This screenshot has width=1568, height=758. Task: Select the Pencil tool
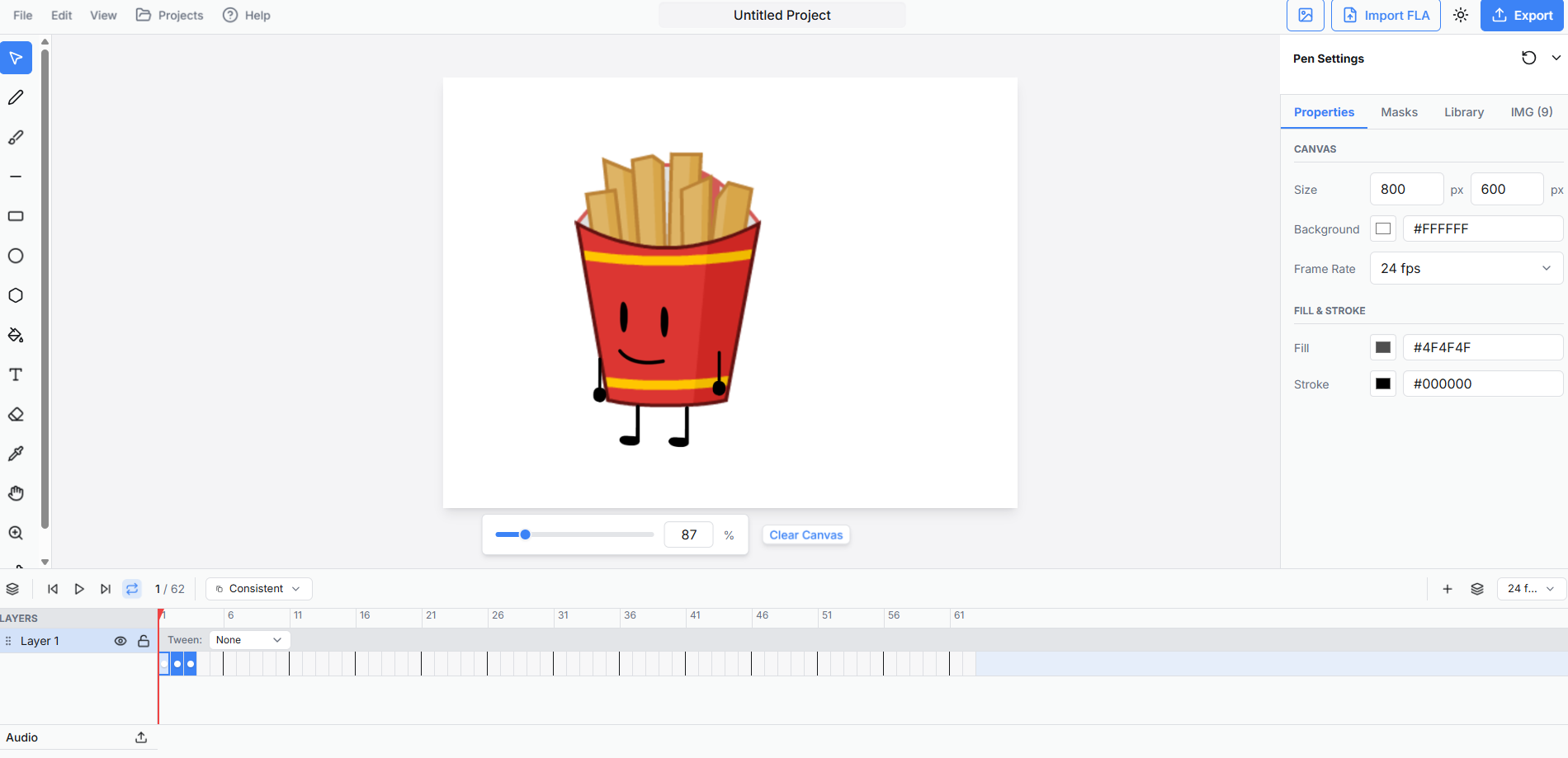(16, 97)
